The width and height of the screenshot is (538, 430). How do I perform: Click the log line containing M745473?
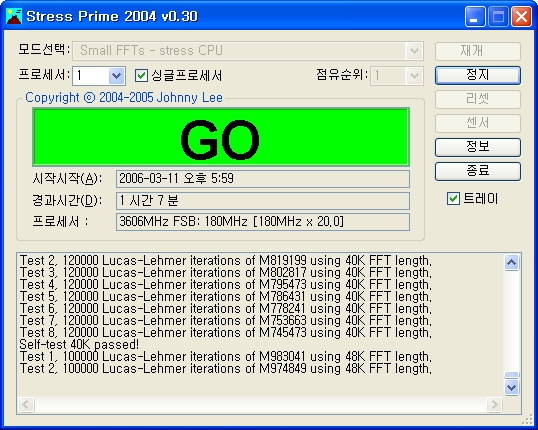[x=225, y=333]
